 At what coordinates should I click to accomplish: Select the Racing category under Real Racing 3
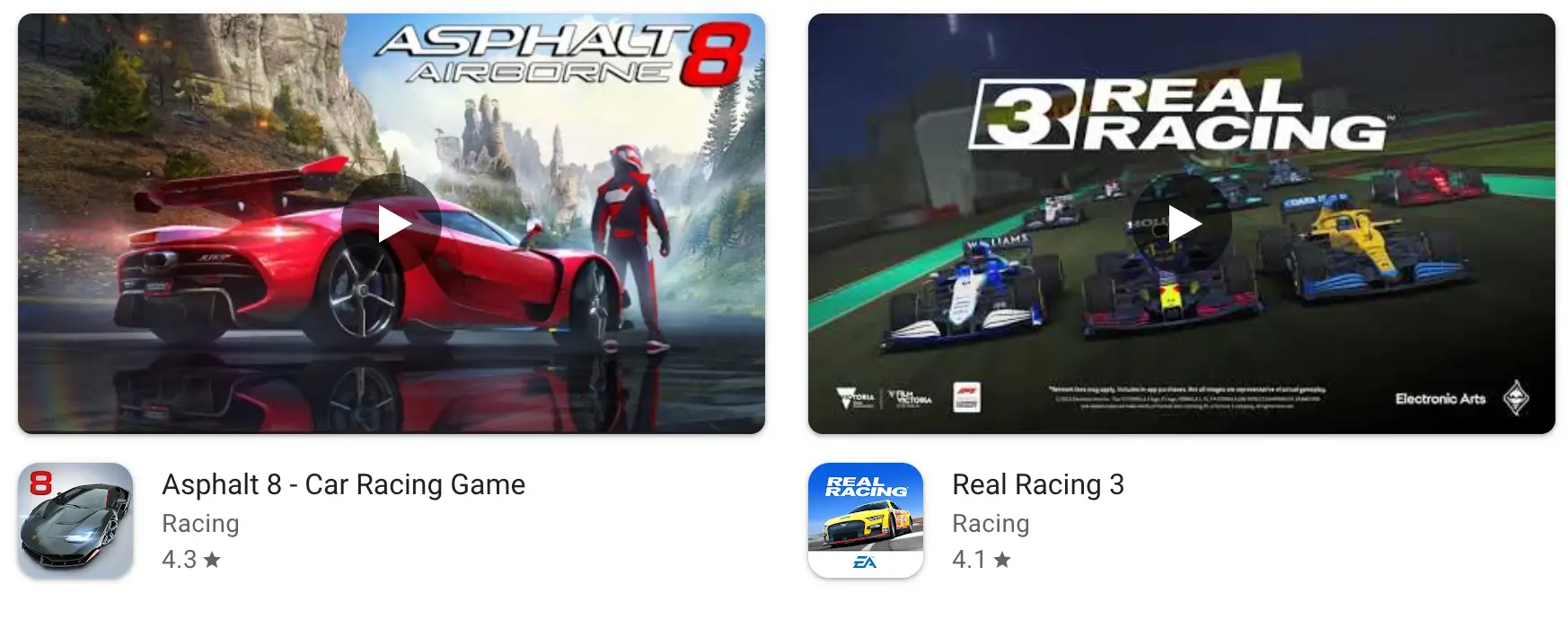(x=991, y=523)
